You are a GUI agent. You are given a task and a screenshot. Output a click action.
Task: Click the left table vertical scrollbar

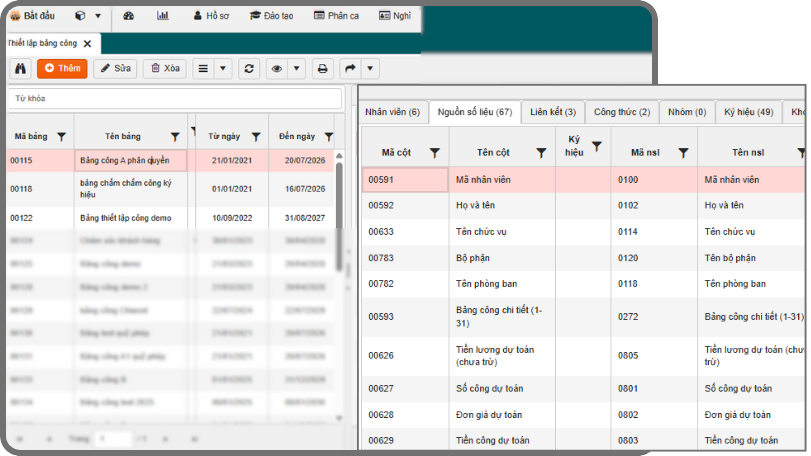click(339, 216)
